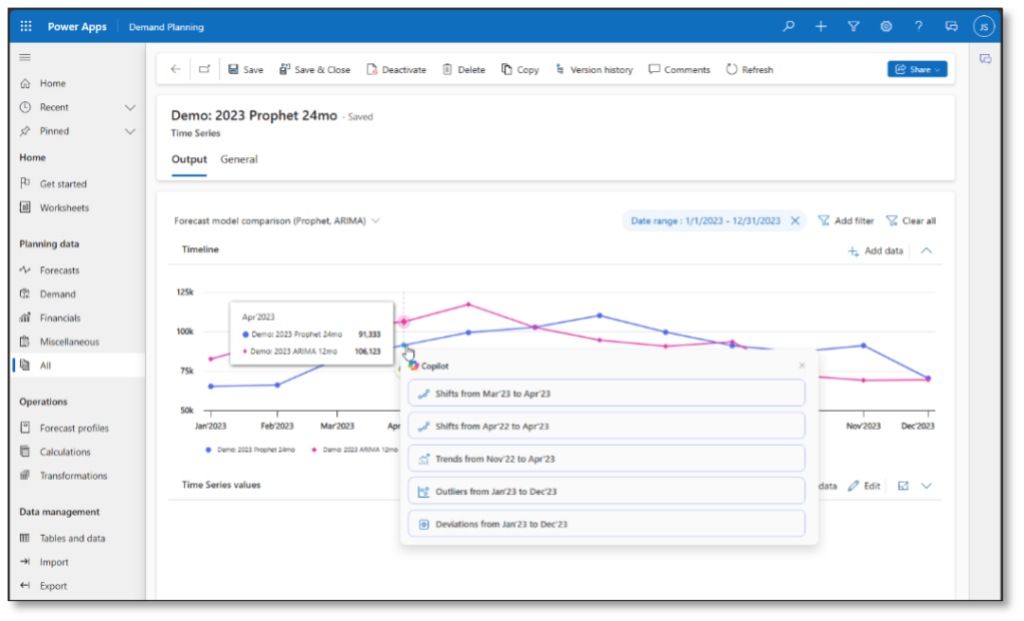Open the Power Apps app launcher grid
1024x621 pixels.
tap(26, 26)
